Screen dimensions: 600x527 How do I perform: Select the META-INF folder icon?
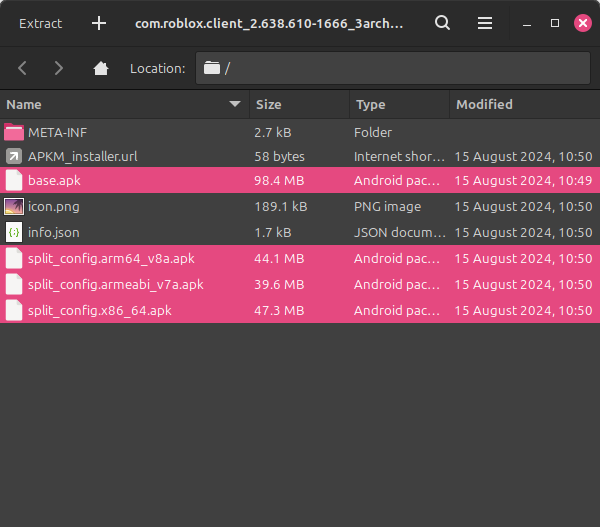point(14,132)
